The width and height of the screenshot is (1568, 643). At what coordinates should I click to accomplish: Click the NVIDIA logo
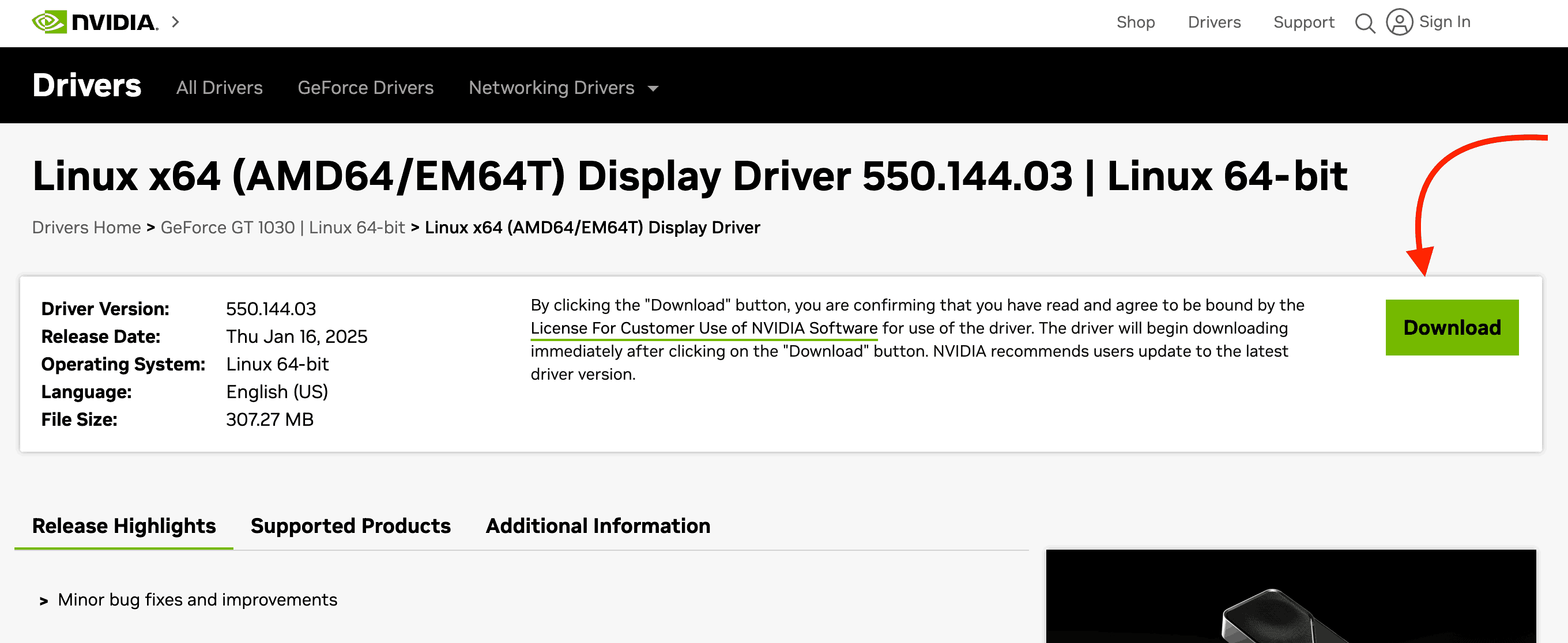pos(97,22)
